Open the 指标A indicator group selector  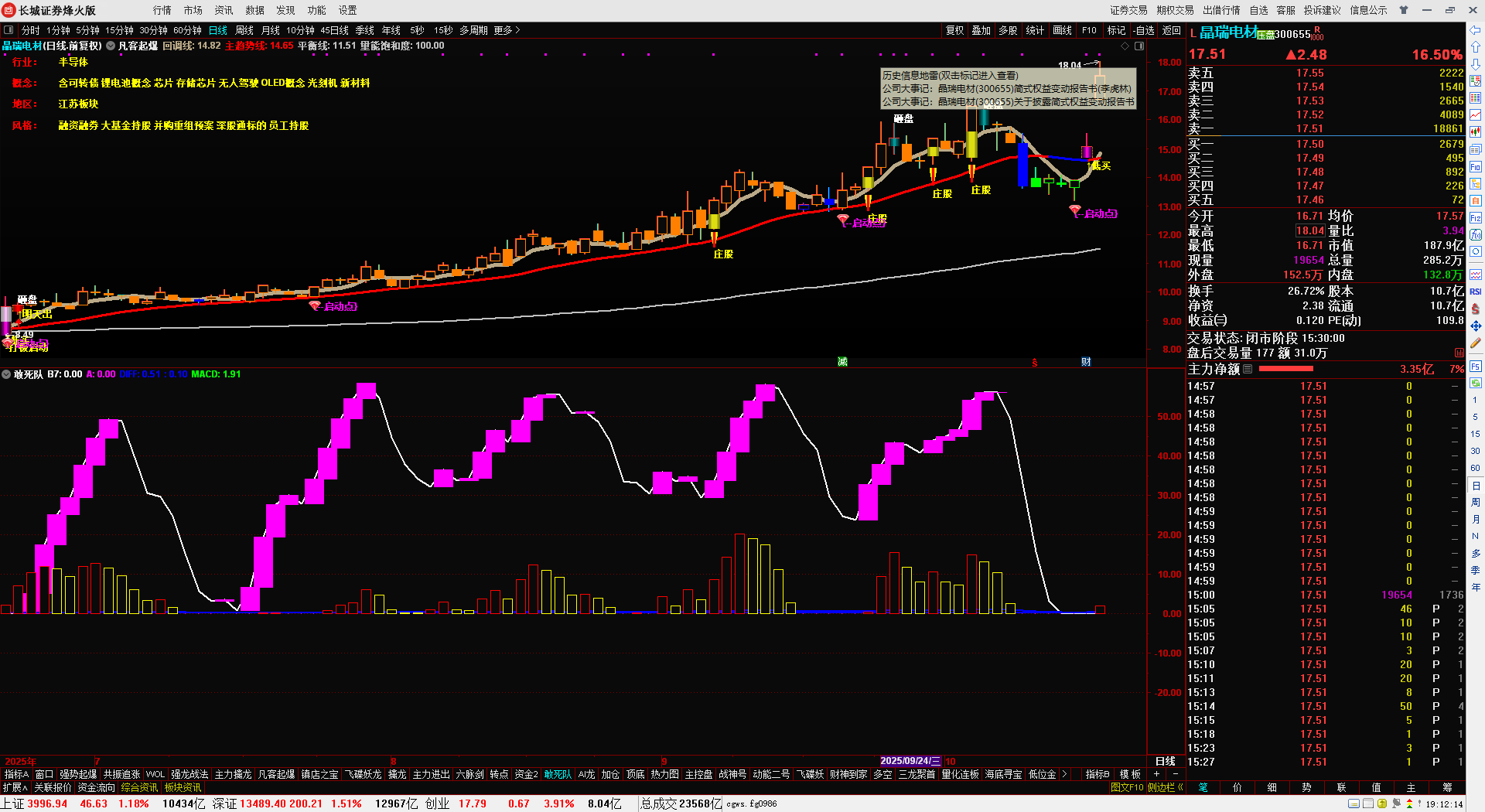pyautogui.click(x=17, y=774)
